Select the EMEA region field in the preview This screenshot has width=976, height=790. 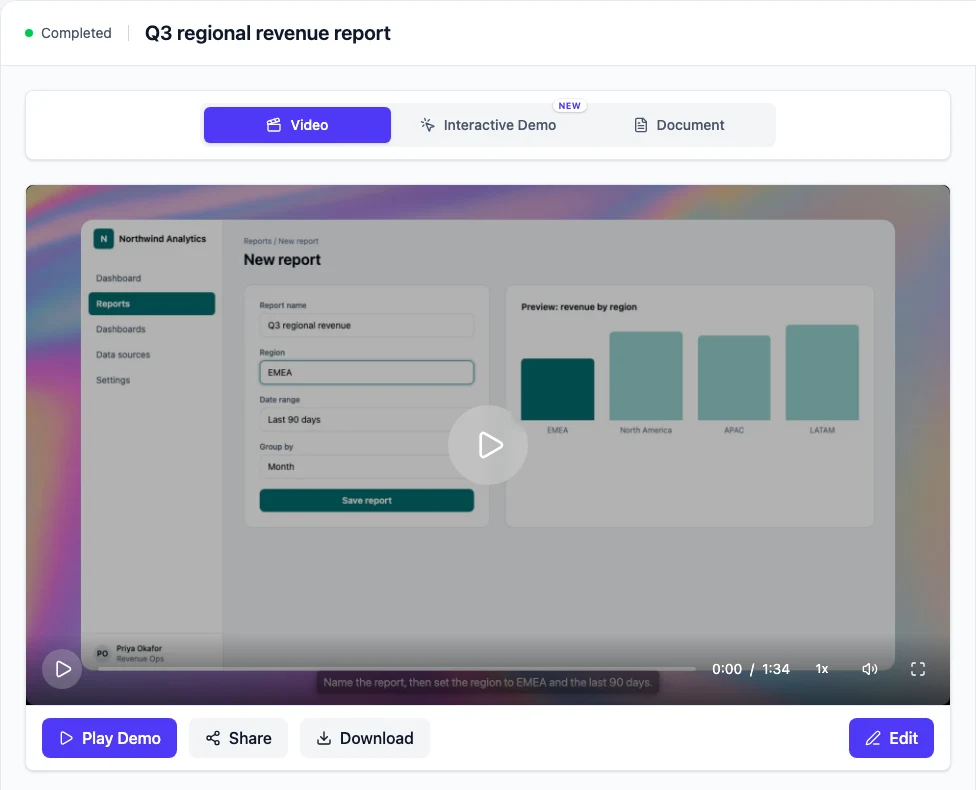[367, 372]
